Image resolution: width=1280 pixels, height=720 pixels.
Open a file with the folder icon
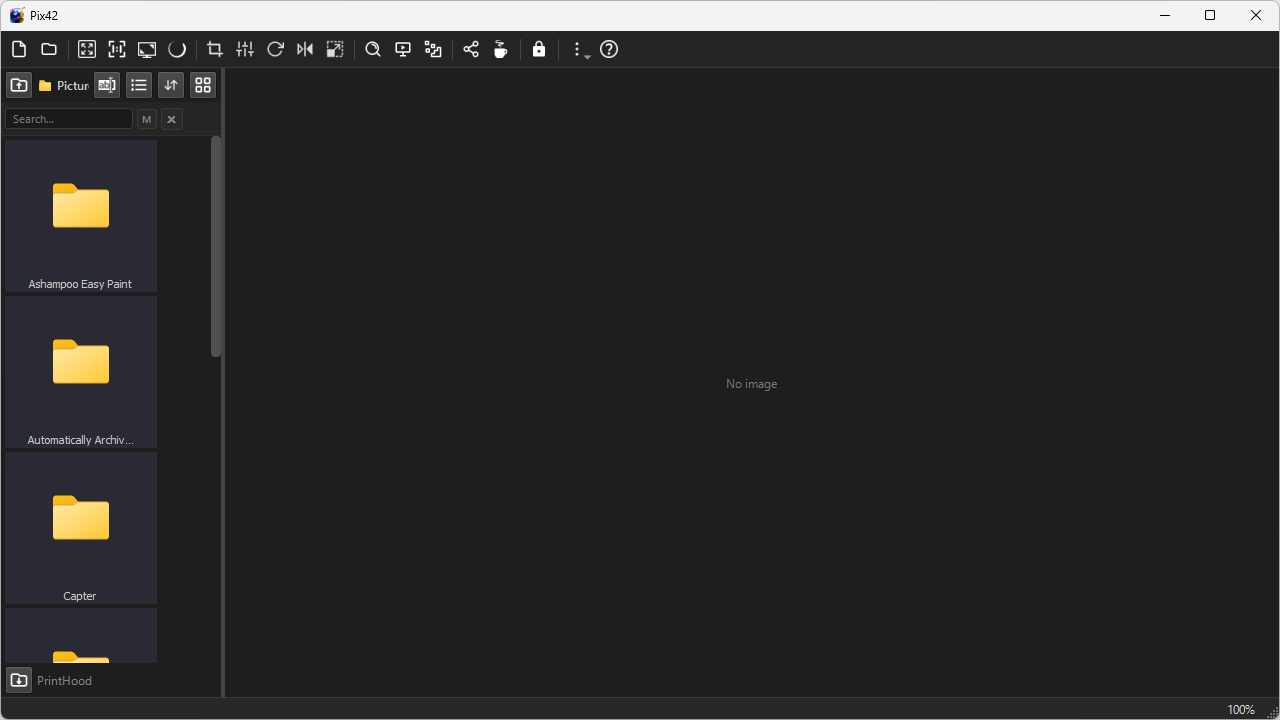[x=48, y=49]
